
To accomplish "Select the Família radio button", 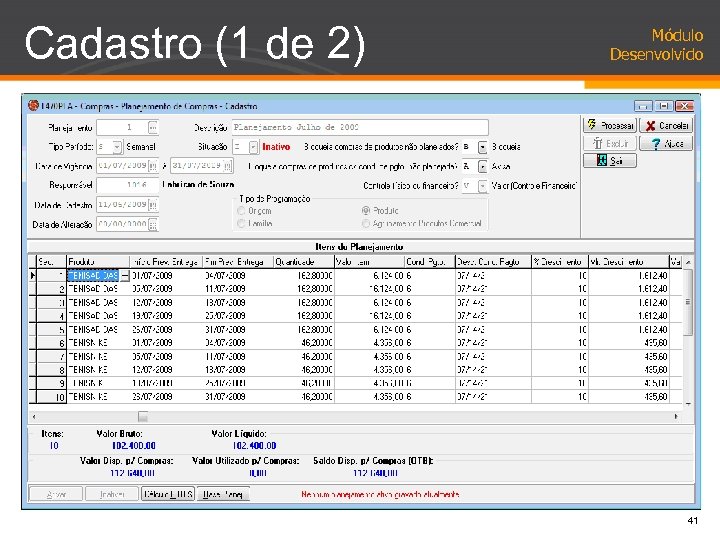I will (x=241, y=223).
